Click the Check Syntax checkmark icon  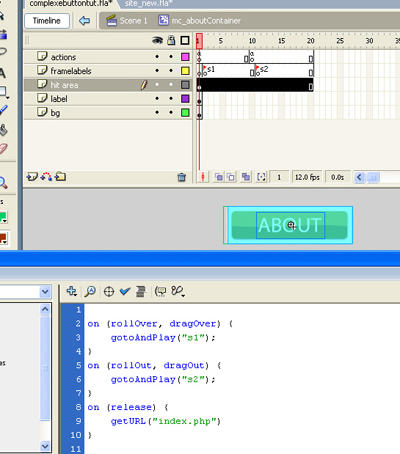point(125,291)
